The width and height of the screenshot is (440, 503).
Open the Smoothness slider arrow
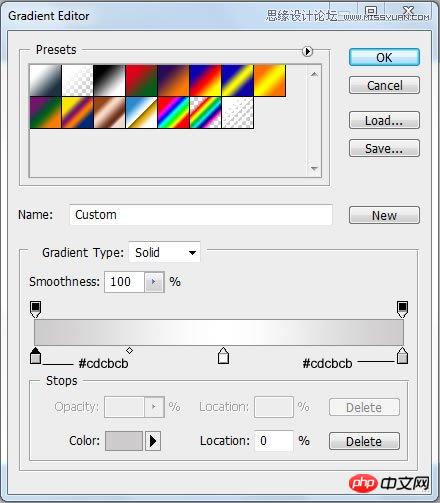click(x=154, y=282)
